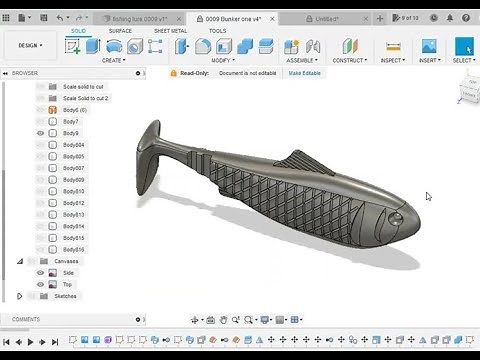Click the Orbit navigation tool
The image size is (480, 360).
click(194, 320)
